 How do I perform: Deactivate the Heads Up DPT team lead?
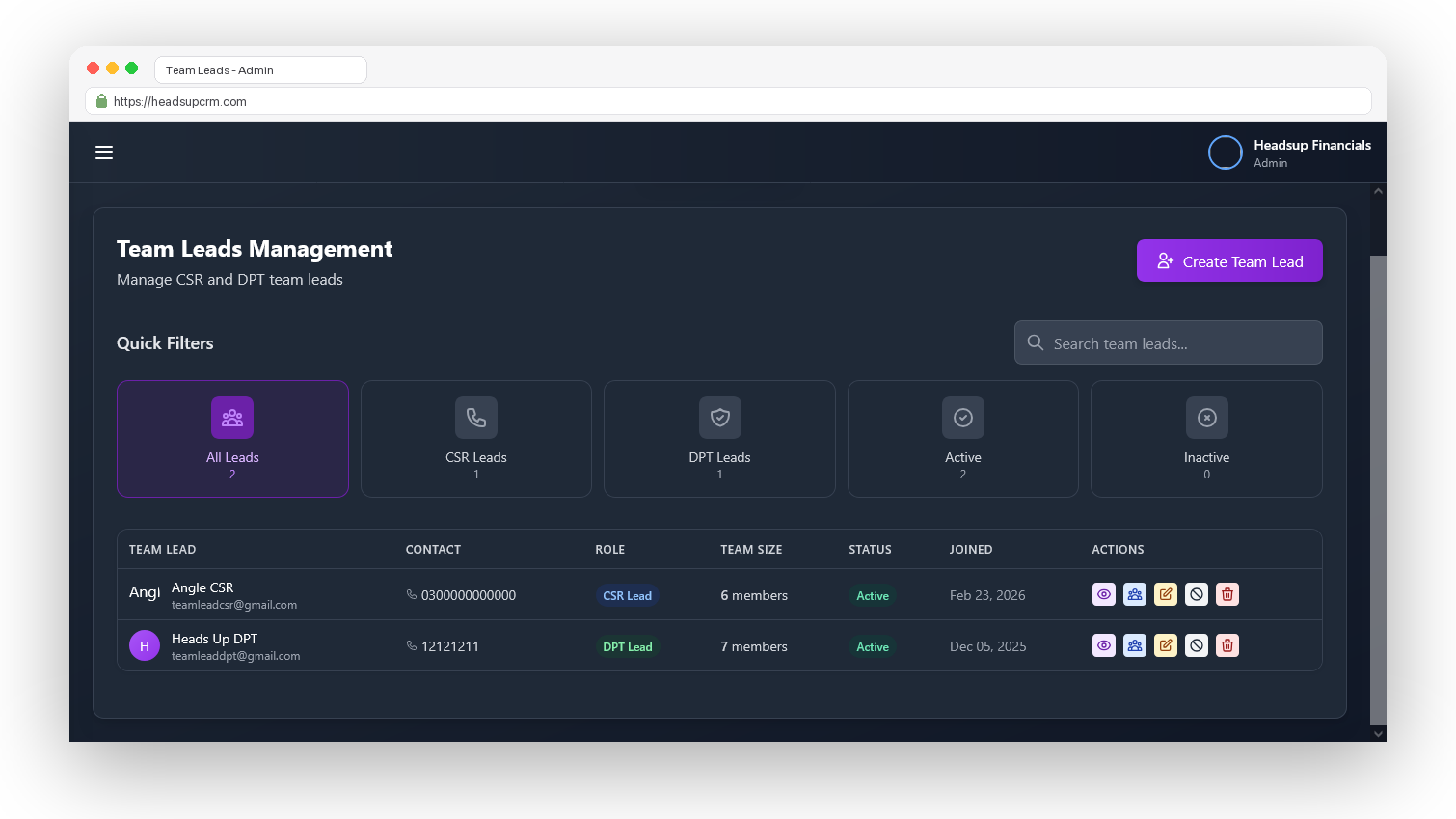click(1197, 645)
